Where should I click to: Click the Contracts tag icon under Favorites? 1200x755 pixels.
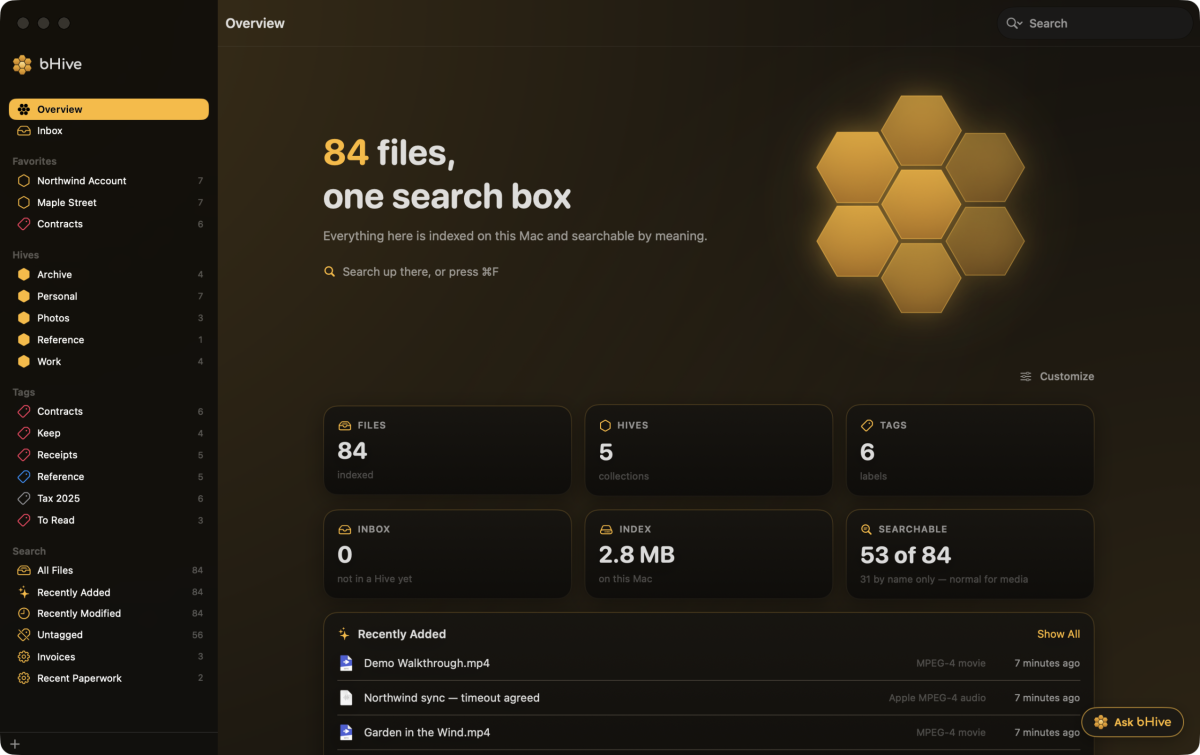pos(24,224)
